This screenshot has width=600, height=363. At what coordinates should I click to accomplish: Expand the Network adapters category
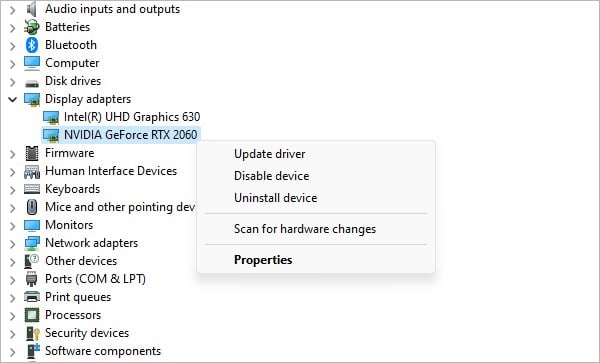coord(13,244)
